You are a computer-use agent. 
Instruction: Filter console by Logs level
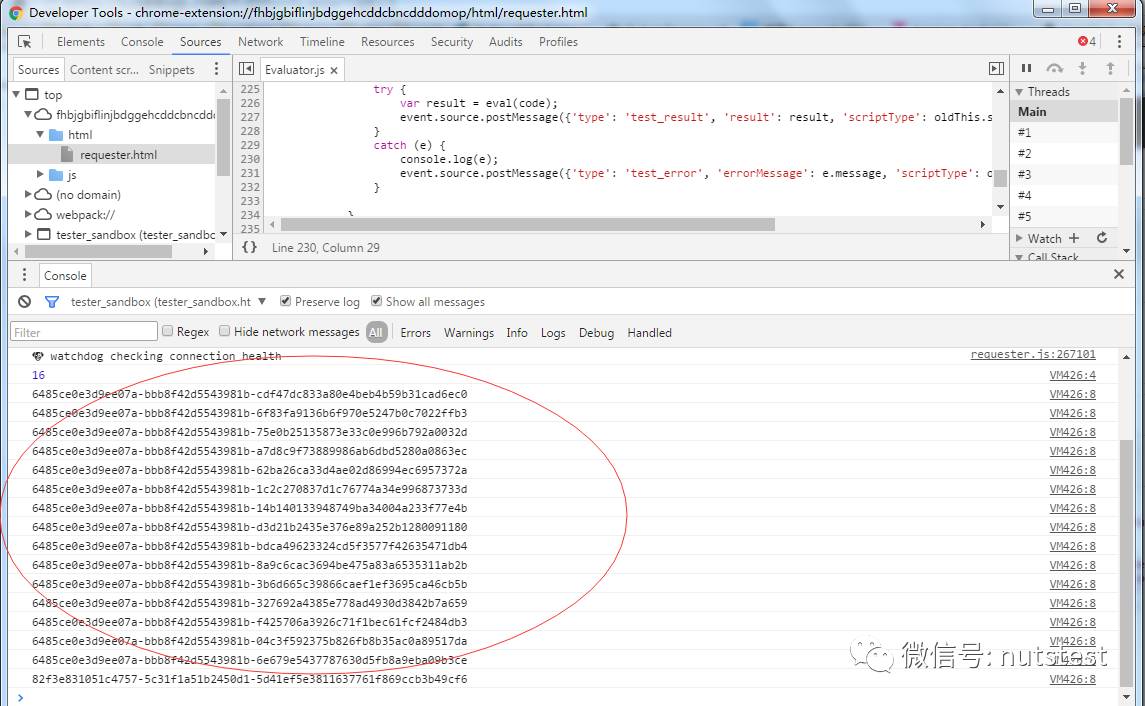pyautogui.click(x=553, y=332)
